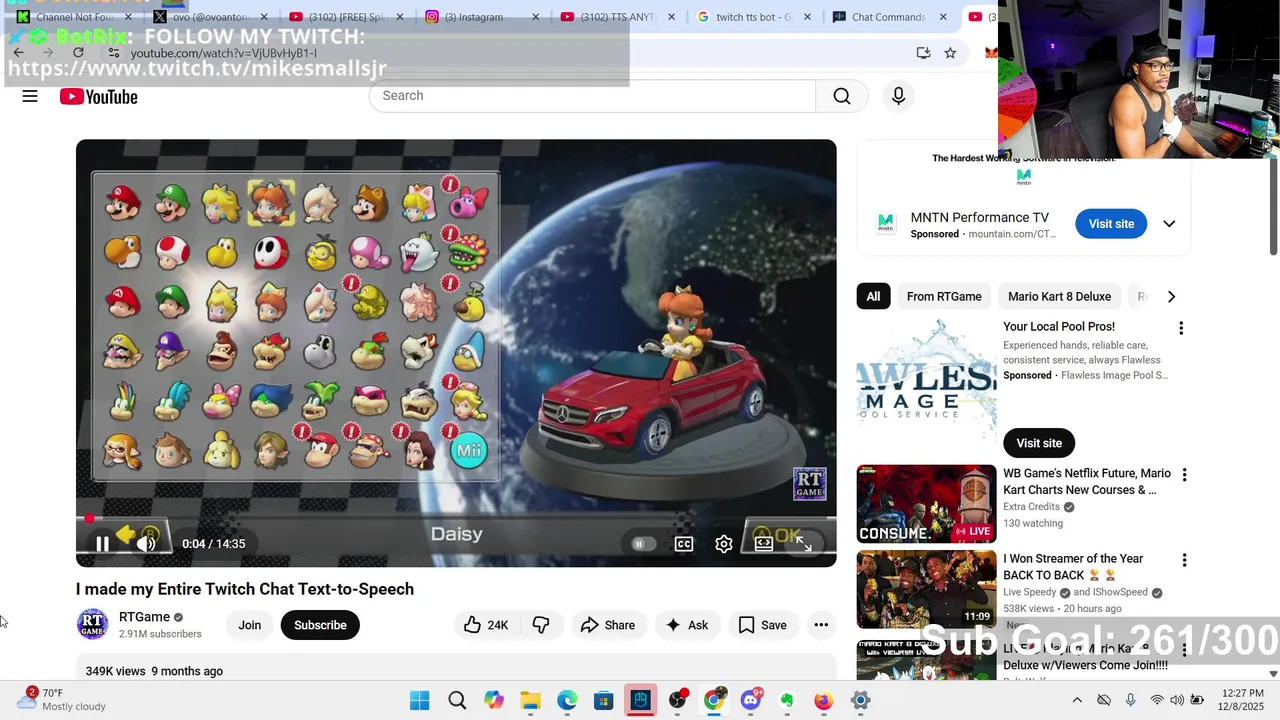Screen dimensions: 1280x720
Task: Select the From RTGame filter chip
Action: pos(944,297)
